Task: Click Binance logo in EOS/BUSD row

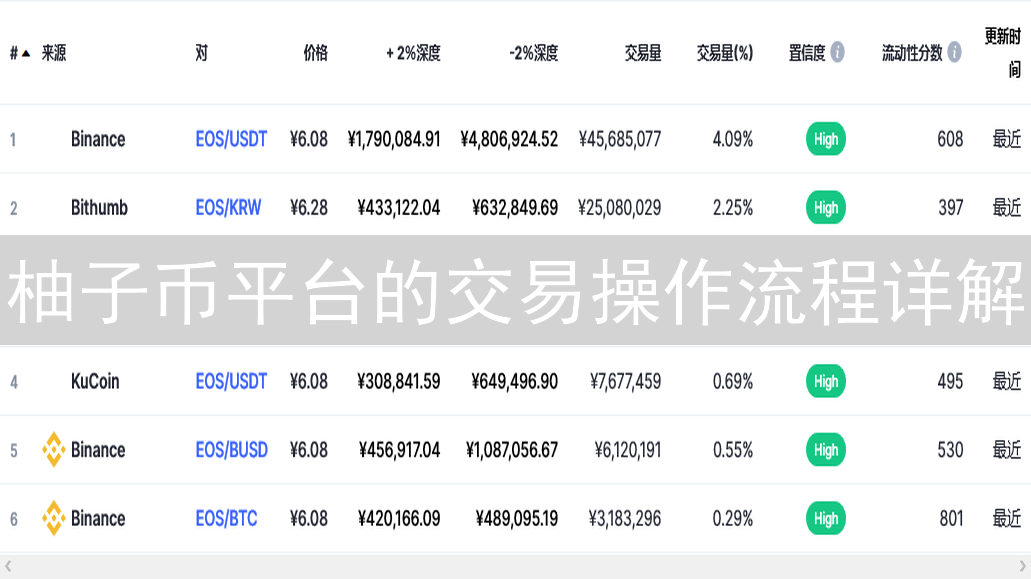Action: [x=53, y=450]
